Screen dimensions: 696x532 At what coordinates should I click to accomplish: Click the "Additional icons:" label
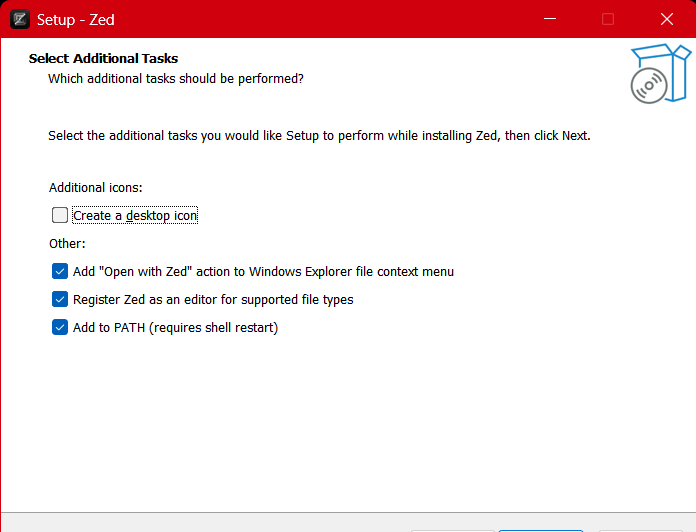(x=95, y=188)
